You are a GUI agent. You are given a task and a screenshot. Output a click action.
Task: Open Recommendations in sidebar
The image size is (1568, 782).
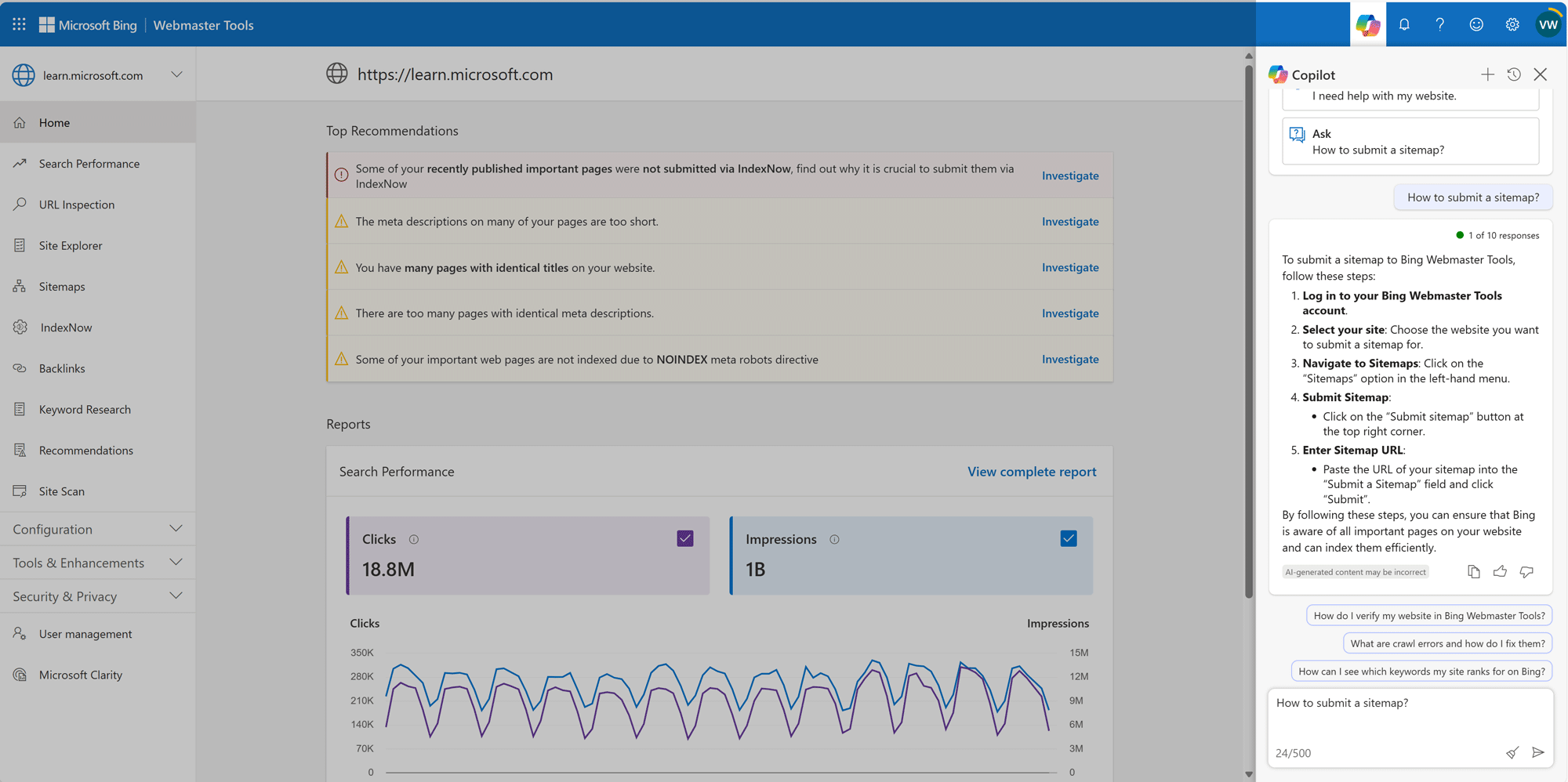tap(97, 451)
